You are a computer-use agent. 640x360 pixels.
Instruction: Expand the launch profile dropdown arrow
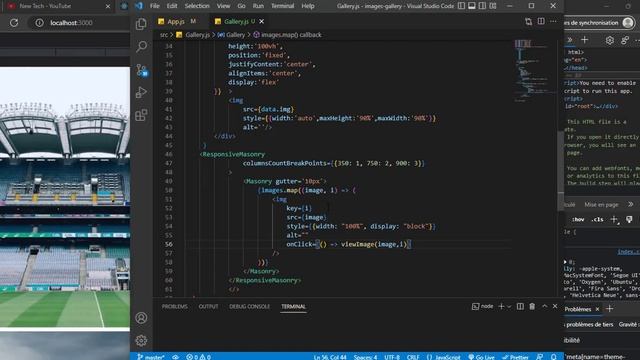pos(509,307)
